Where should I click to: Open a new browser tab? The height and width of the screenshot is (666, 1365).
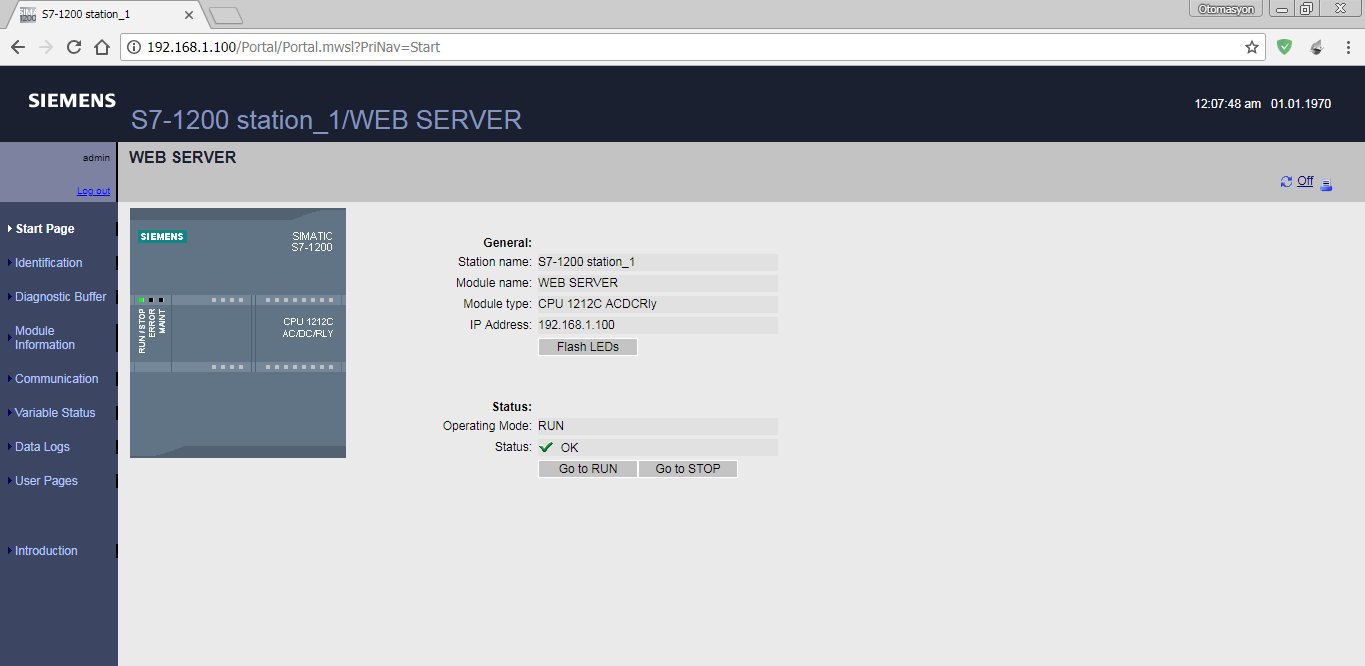pyautogui.click(x=226, y=14)
